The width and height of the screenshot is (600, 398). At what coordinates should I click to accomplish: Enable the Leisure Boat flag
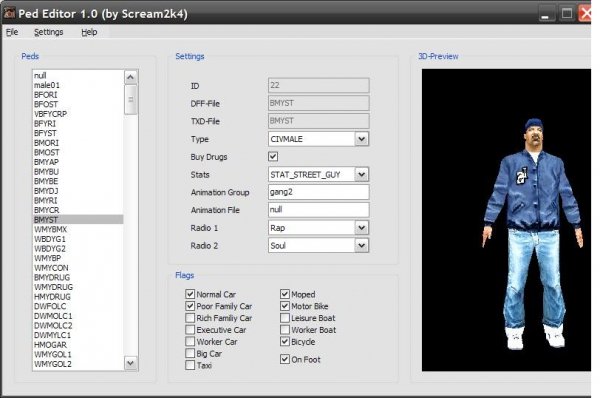285,318
